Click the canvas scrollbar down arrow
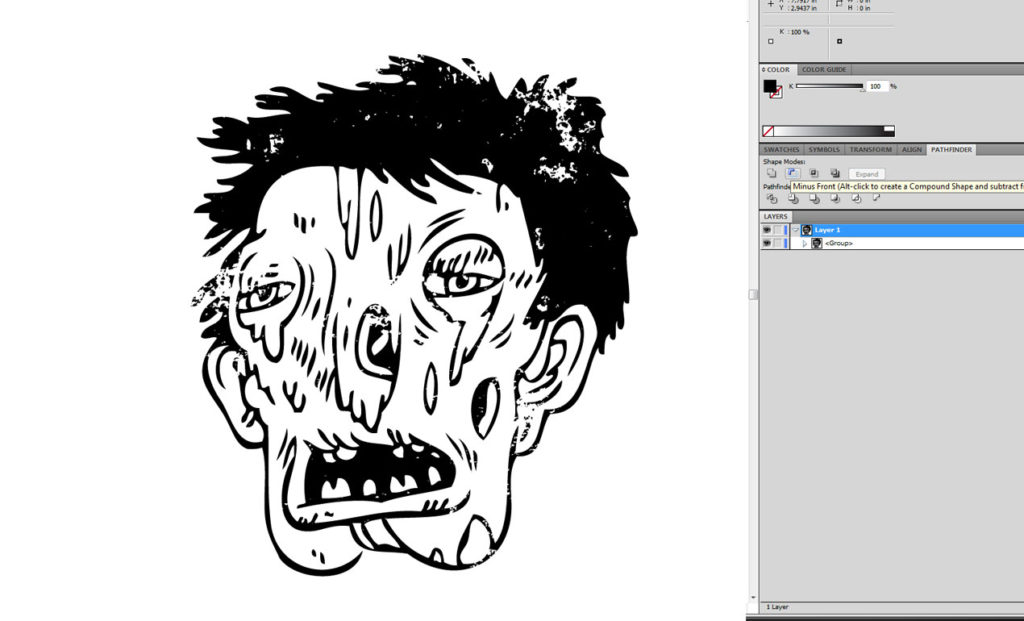The height and width of the screenshot is (621, 1024). point(753,597)
